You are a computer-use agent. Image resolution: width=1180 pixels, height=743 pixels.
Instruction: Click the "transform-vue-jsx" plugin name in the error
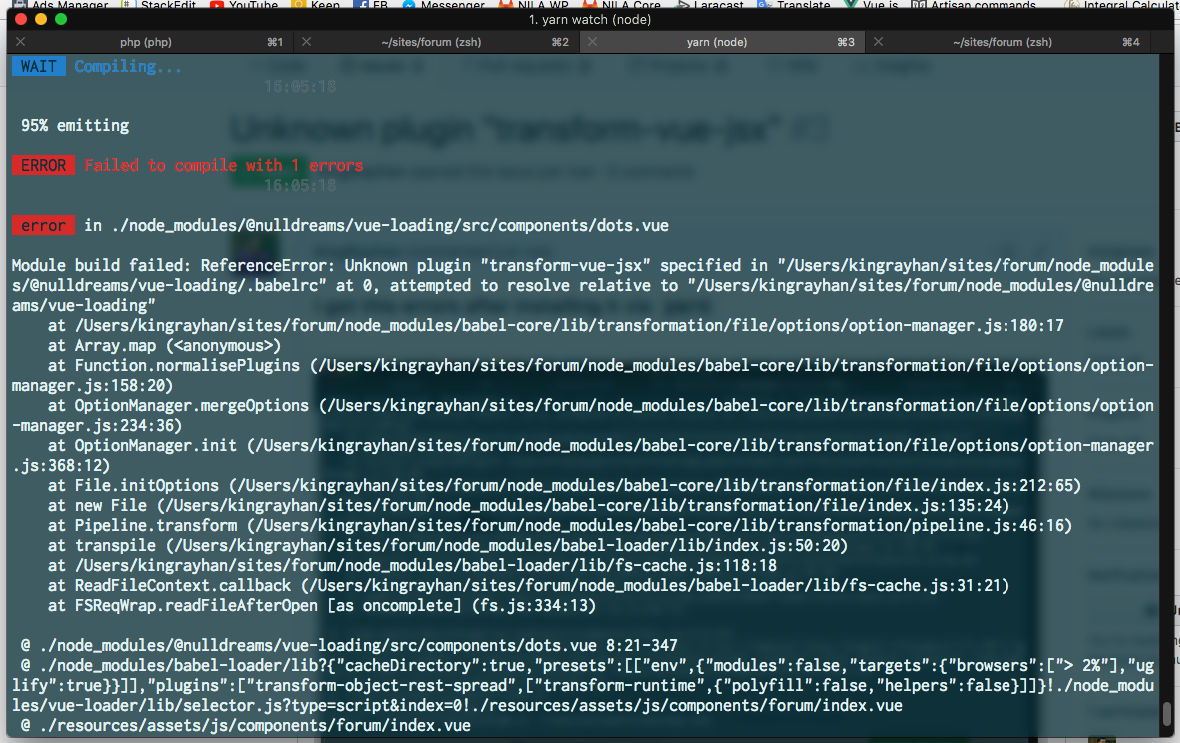point(565,266)
